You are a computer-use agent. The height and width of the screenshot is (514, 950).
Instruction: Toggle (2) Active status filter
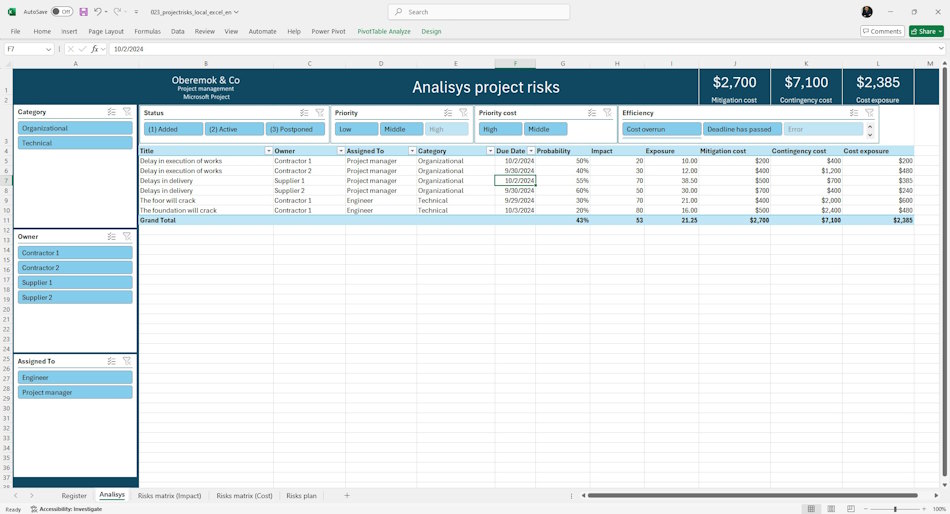[234, 129]
